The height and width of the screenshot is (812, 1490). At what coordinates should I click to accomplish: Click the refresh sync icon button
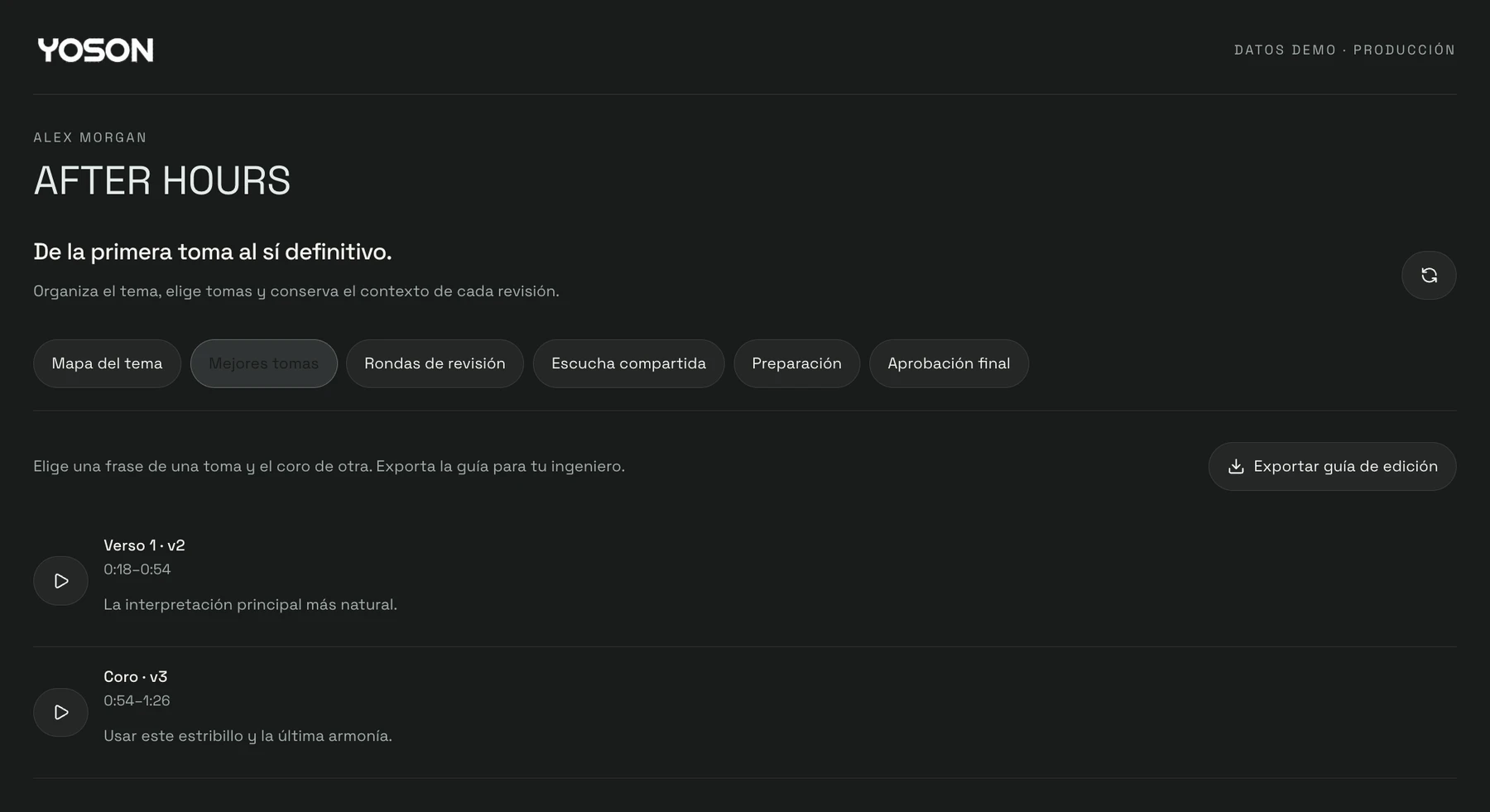(1429, 276)
